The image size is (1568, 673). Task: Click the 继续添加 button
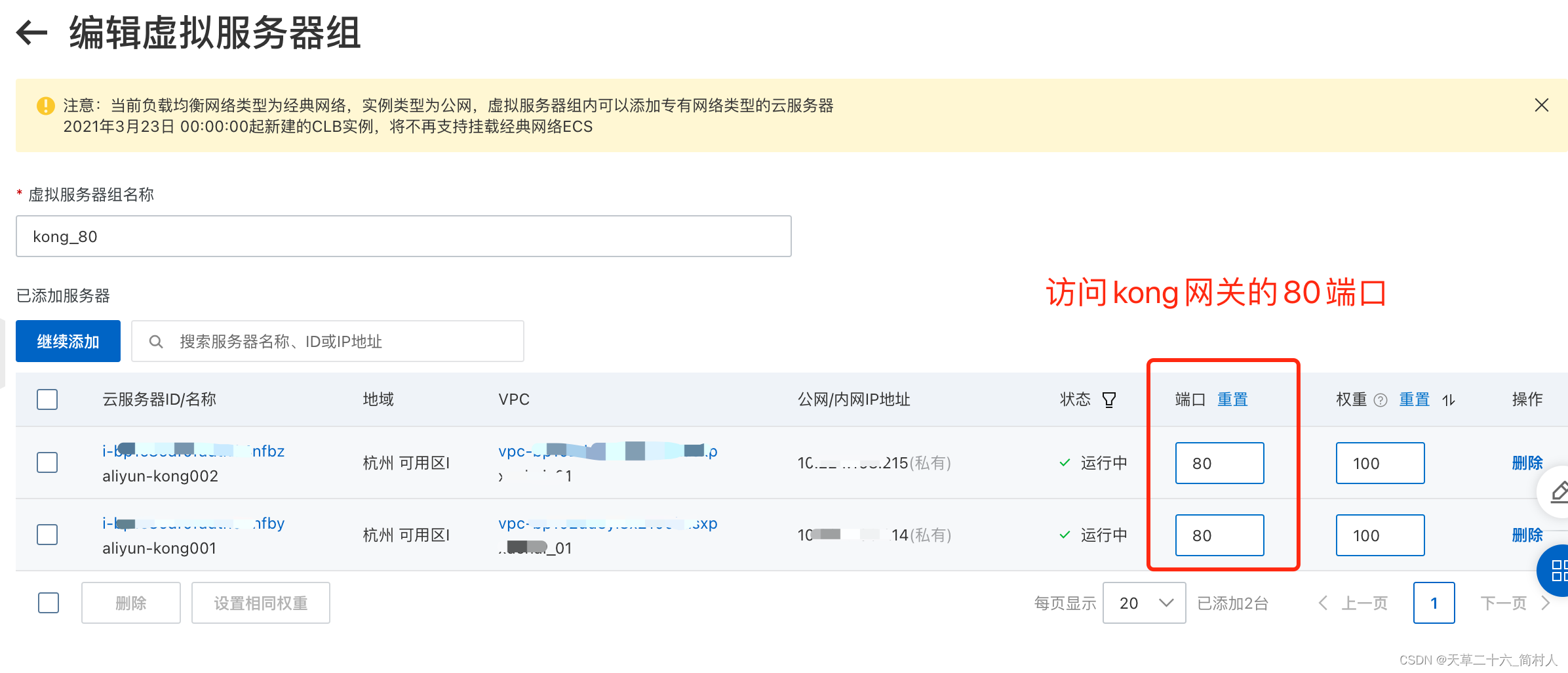tap(68, 341)
